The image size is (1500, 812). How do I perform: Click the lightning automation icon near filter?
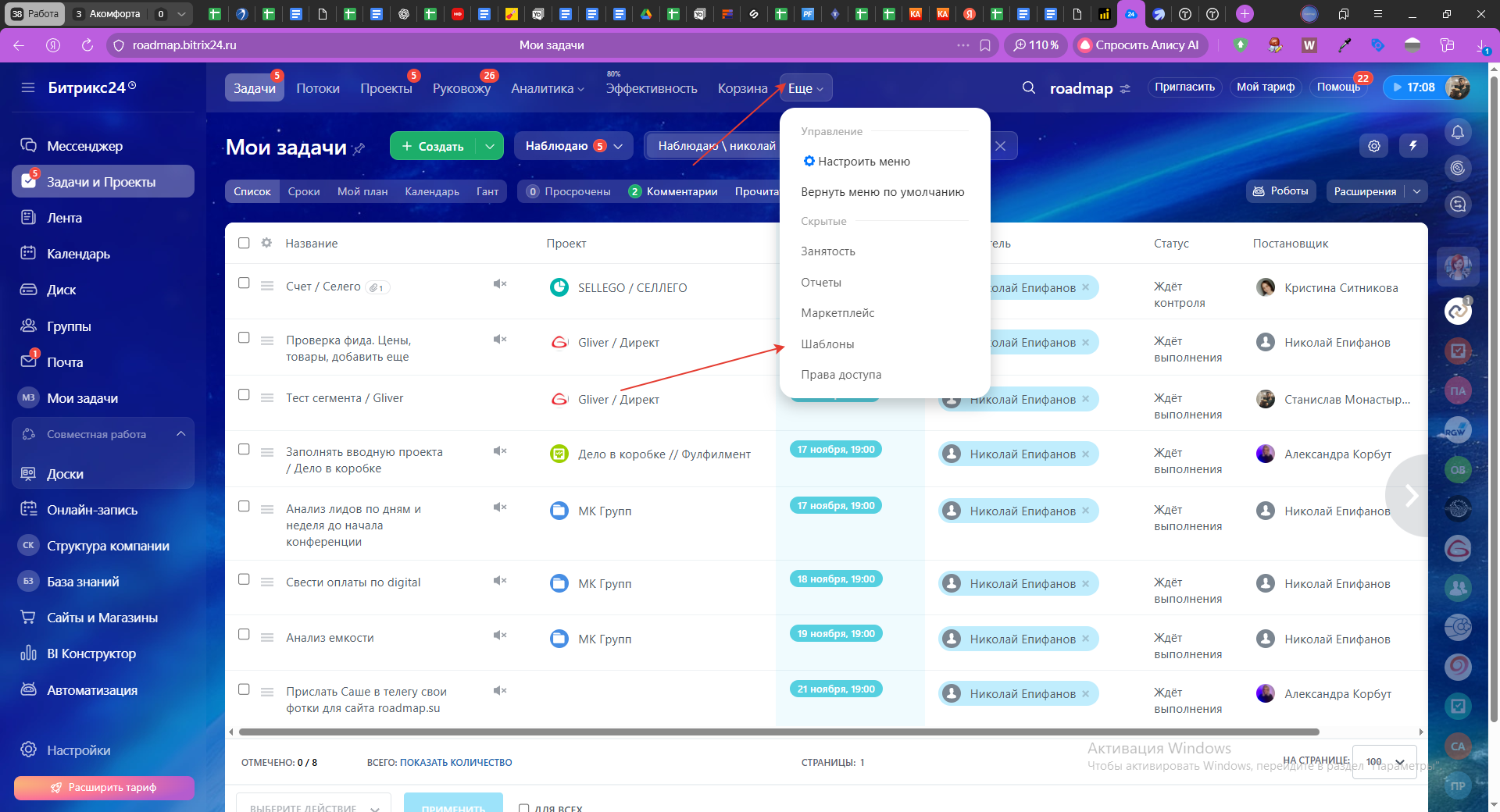point(1413,146)
